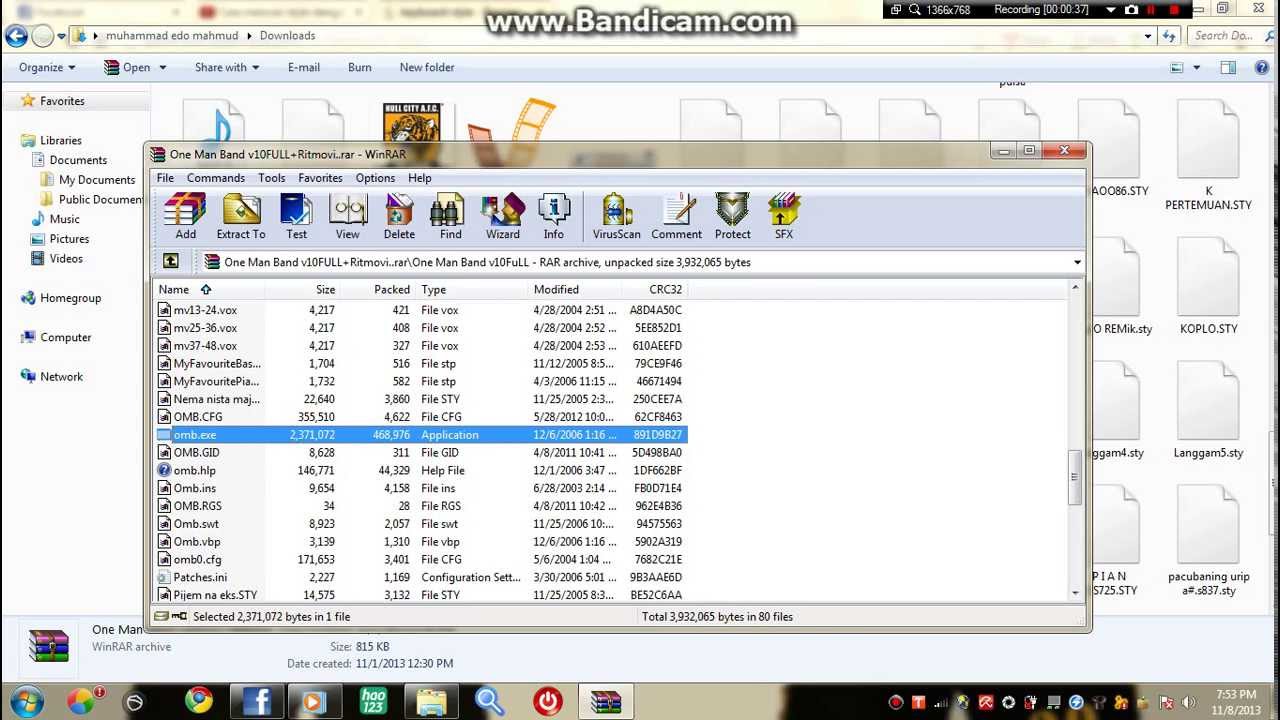The image size is (1280, 720).
Task: Select the Langgam5.sty file in Downloads
Action: click(1208, 411)
